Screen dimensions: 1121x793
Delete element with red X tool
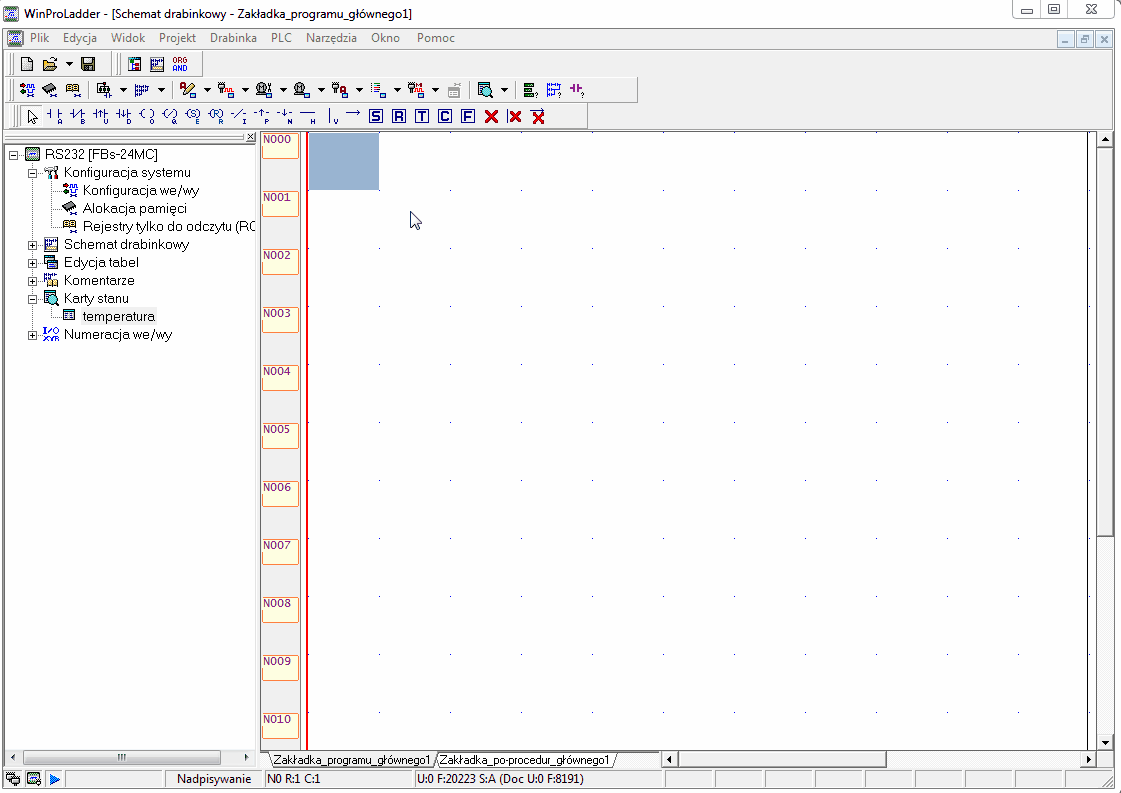point(491,117)
